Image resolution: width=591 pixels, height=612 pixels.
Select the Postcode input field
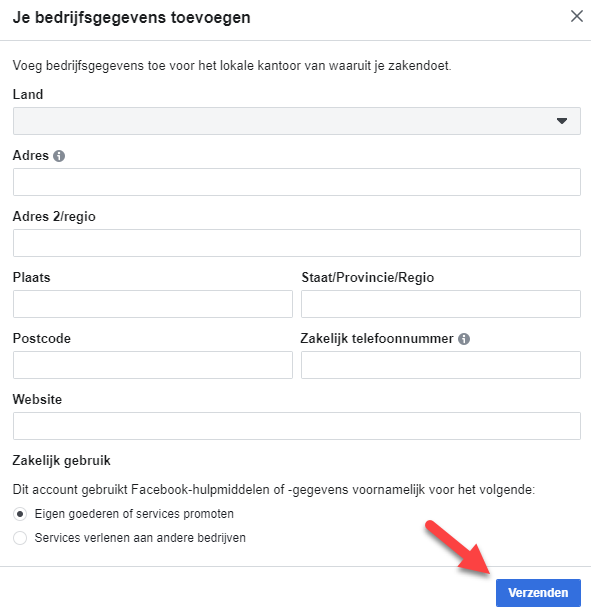(153, 365)
